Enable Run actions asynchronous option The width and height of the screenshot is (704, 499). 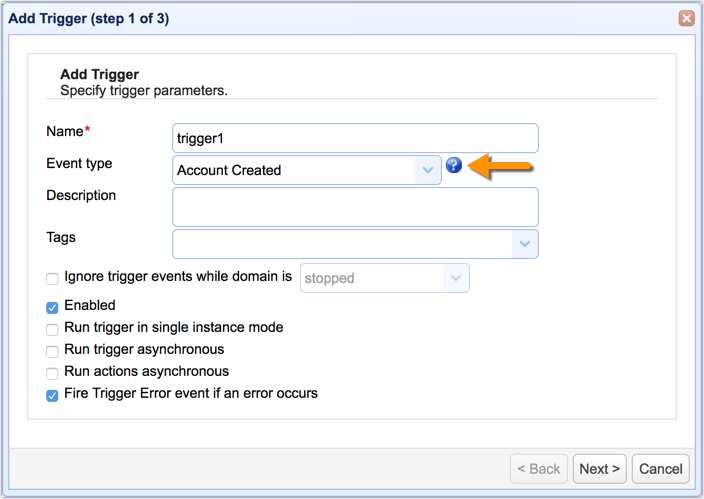(52, 373)
